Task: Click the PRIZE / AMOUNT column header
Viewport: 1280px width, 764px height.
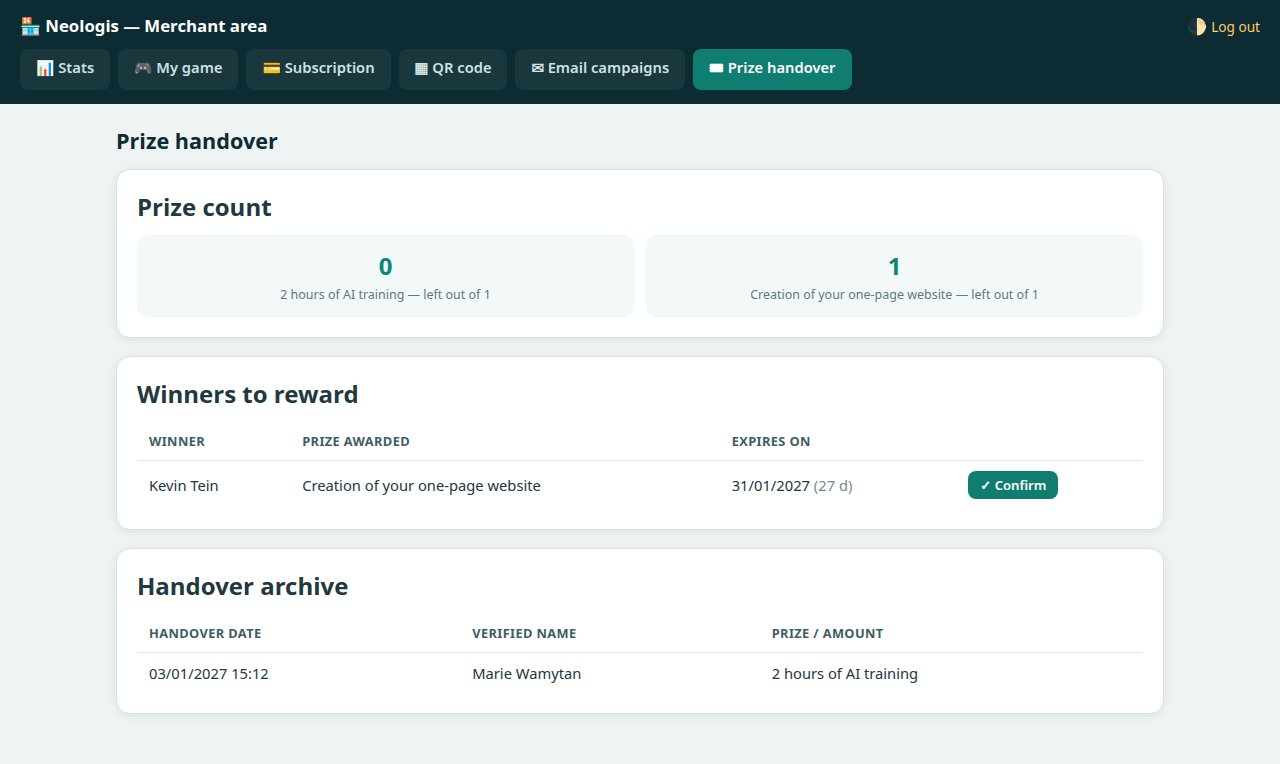Action: (x=827, y=634)
